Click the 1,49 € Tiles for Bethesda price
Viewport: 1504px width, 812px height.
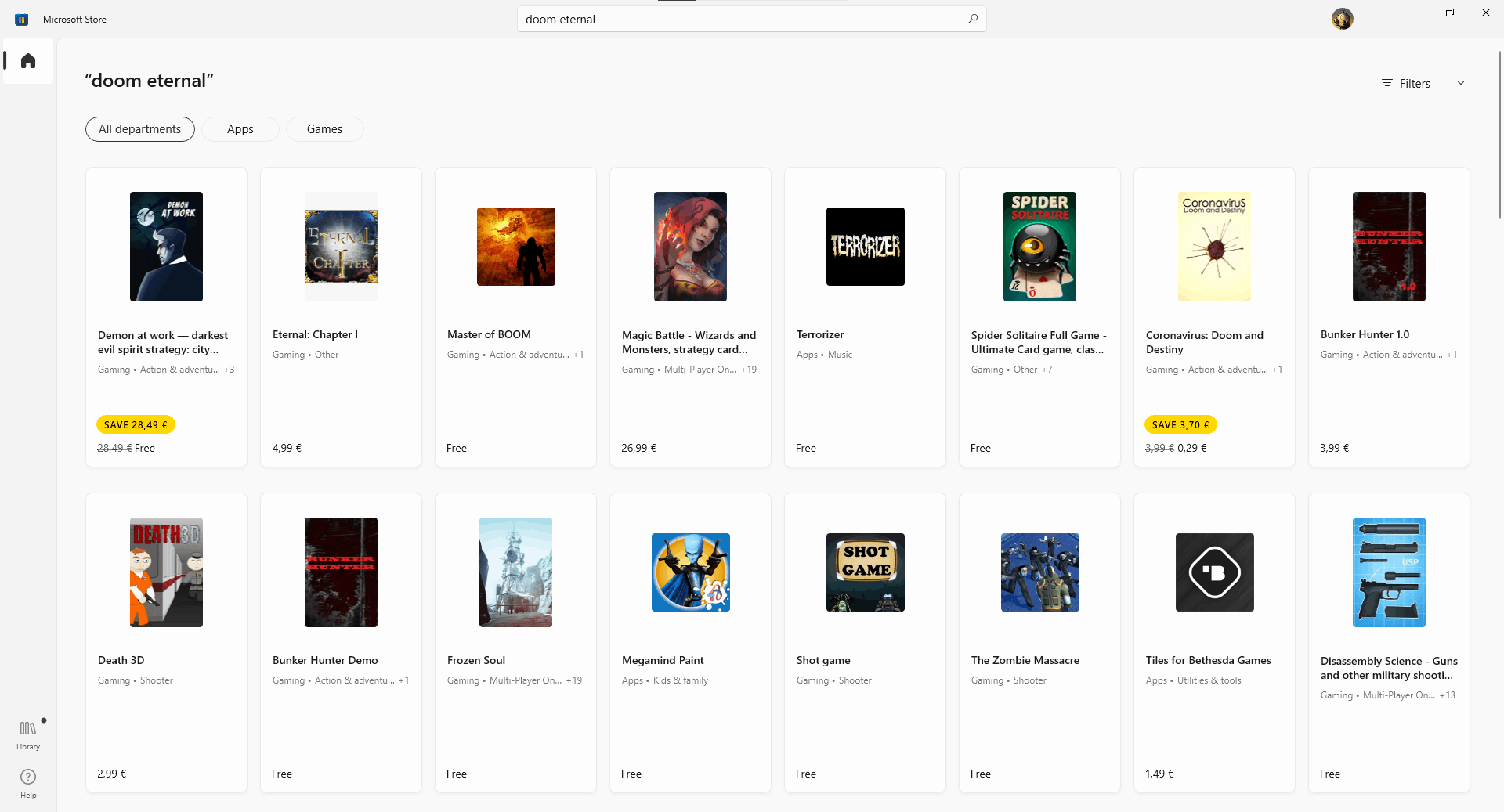point(1159,774)
